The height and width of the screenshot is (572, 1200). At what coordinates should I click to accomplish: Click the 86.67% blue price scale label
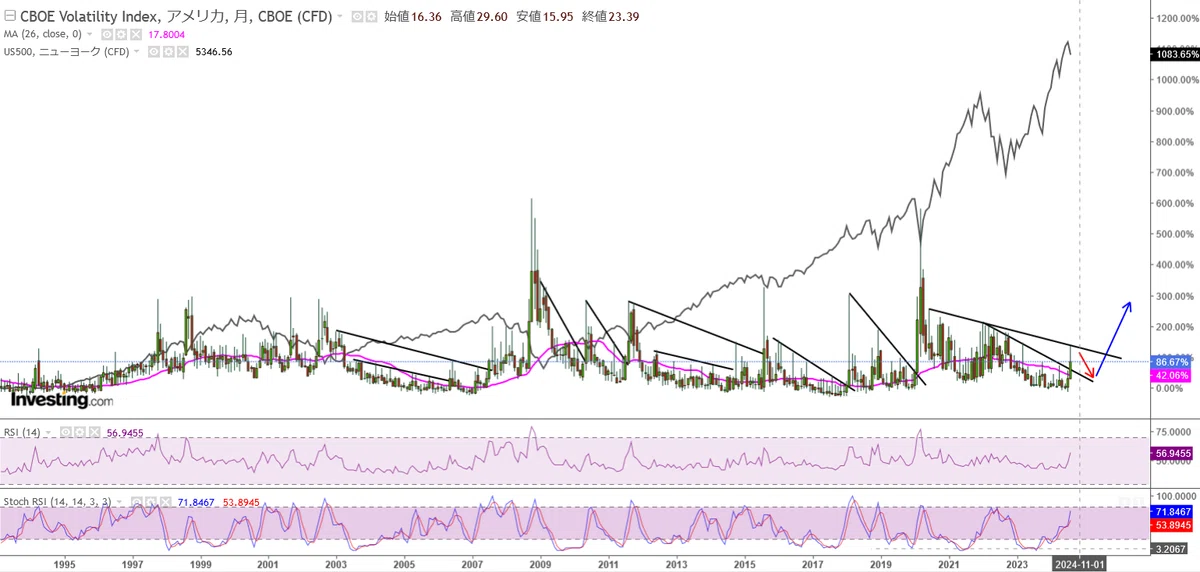click(x=1172, y=360)
